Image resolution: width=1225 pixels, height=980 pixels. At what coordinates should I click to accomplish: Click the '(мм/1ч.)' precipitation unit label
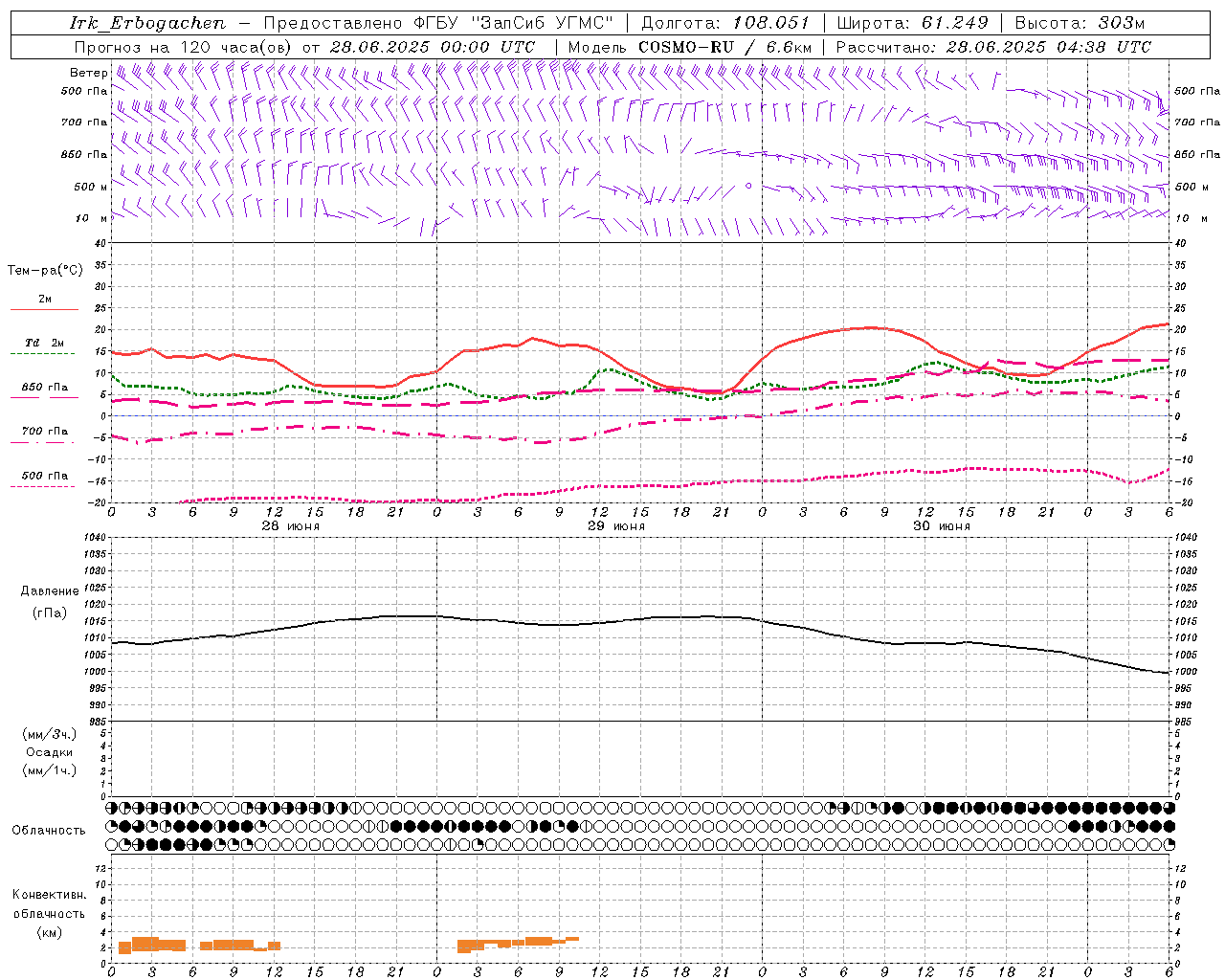tap(50, 770)
